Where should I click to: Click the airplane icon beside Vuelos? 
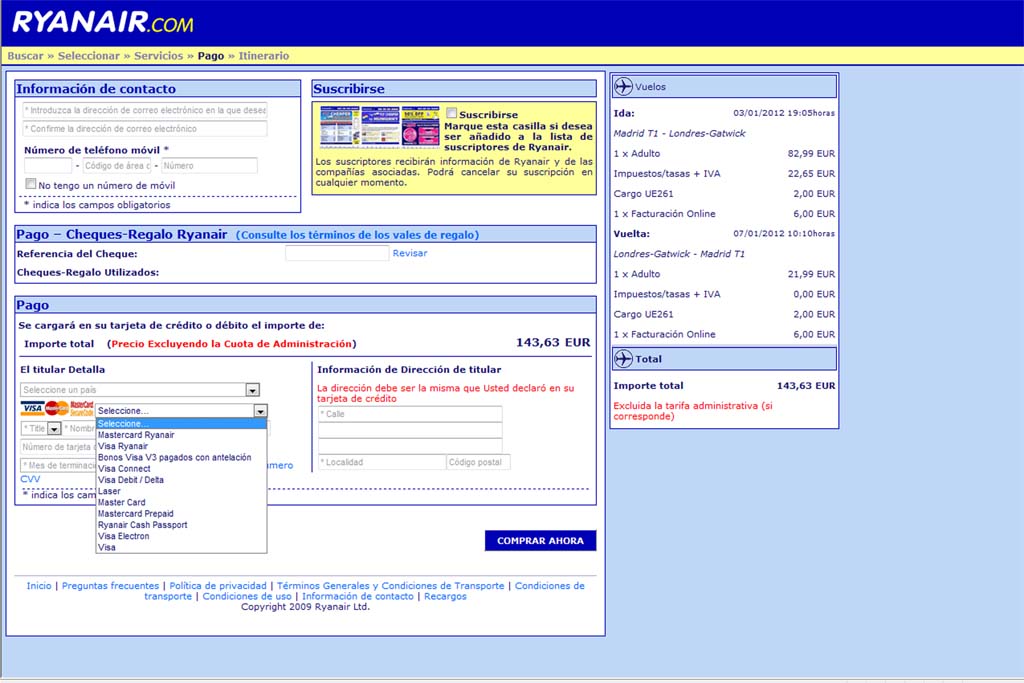pyautogui.click(x=624, y=86)
